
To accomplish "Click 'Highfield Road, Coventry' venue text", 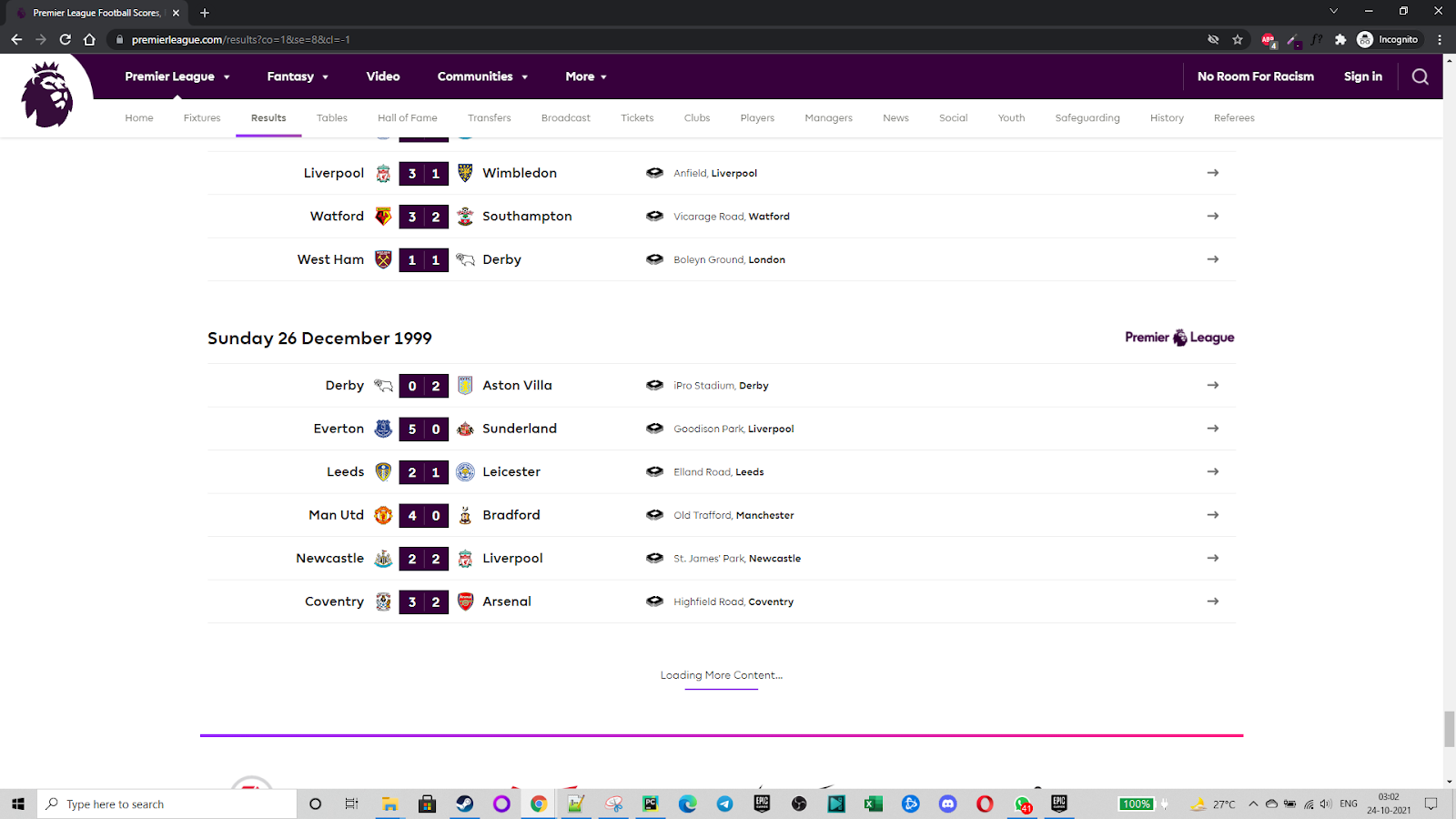I will pos(733,602).
